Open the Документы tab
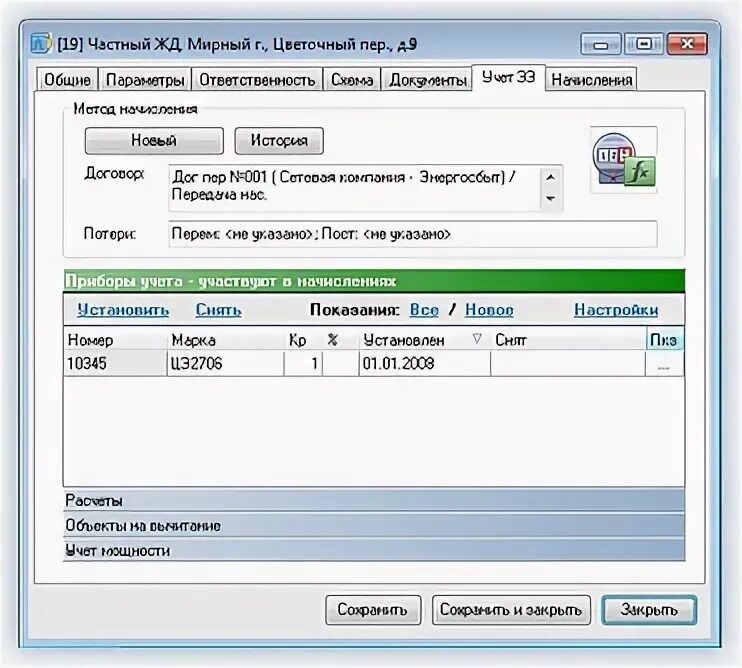Image resolution: width=742 pixels, height=668 pixels. pos(427,79)
